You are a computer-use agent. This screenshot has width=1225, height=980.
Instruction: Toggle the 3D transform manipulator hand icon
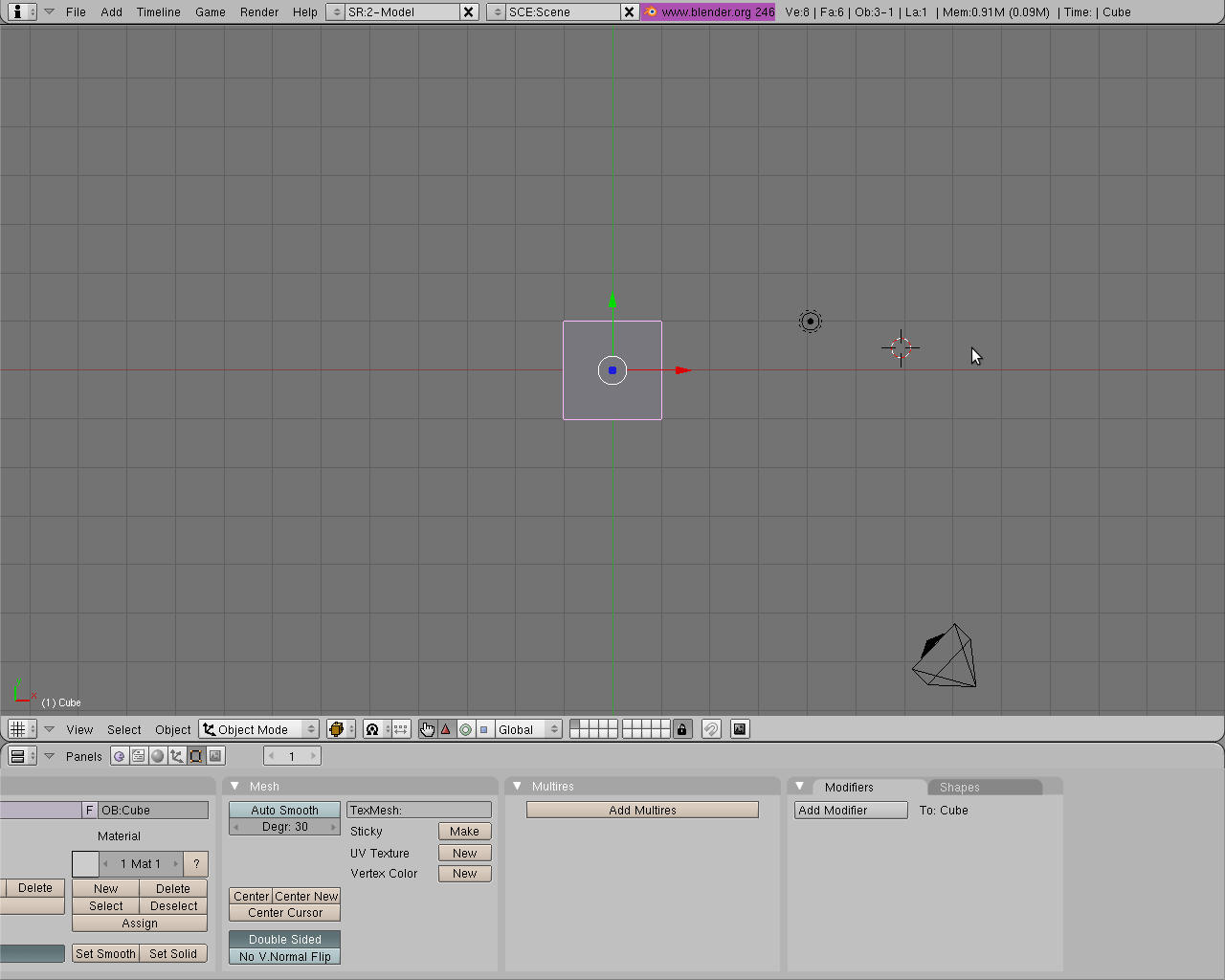coord(428,729)
